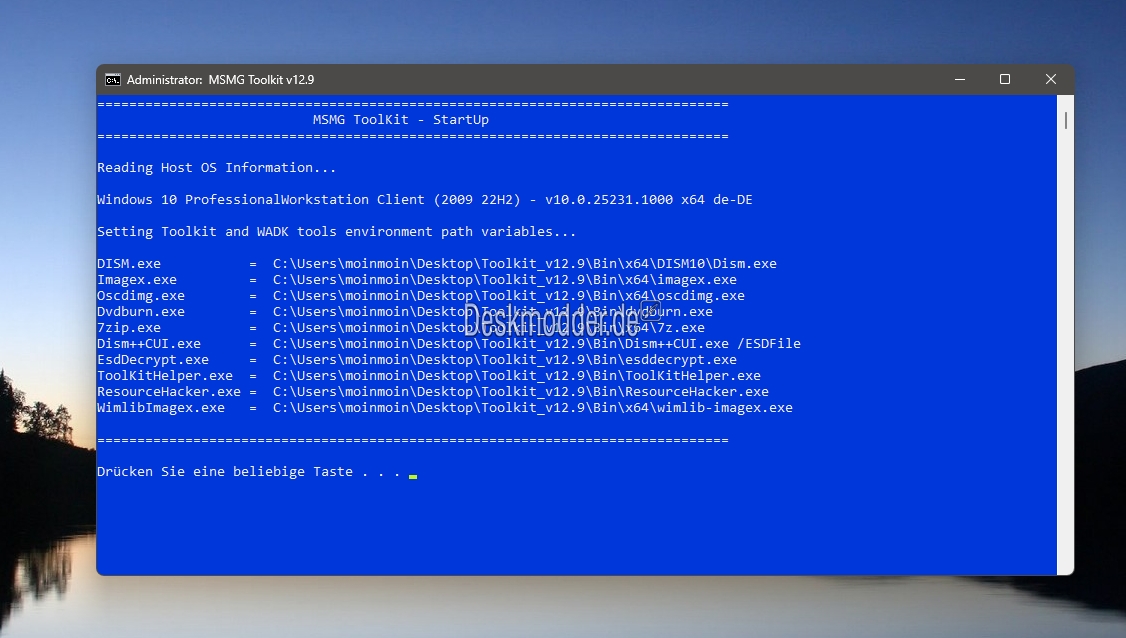This screenshot has width=1126, height=638.
Task: Click the Bin\ToolKitHelper.exe path
Action: pyautogui.click(x=516, y=376)
